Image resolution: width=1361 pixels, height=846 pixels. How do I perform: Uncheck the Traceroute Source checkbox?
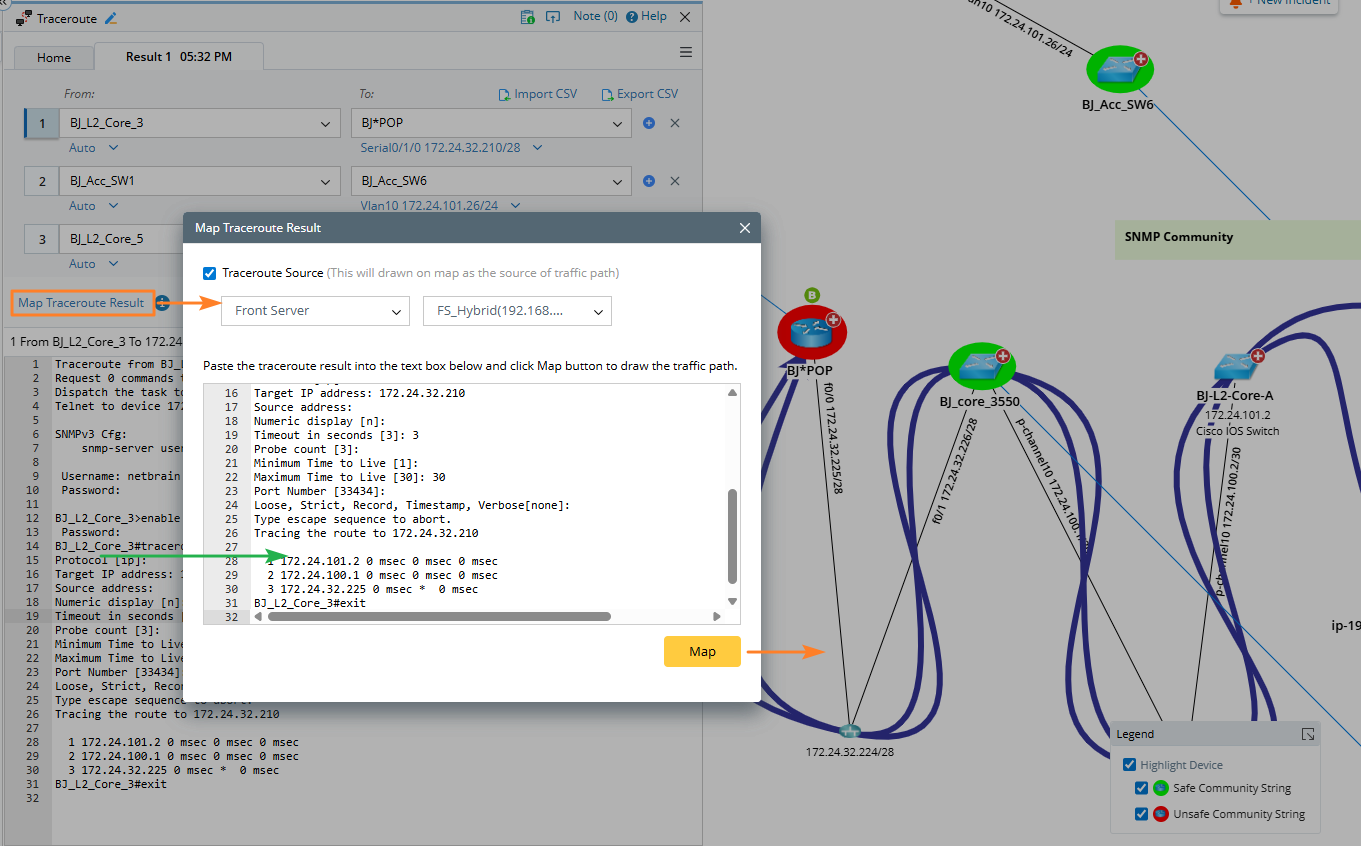pos(210,273)
